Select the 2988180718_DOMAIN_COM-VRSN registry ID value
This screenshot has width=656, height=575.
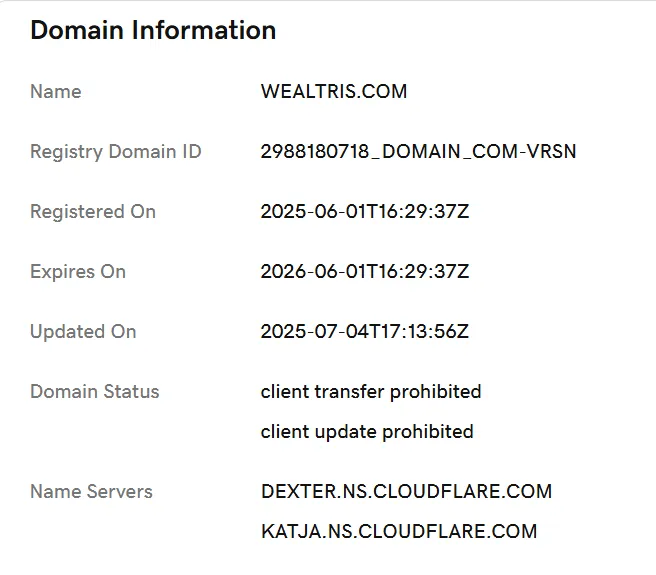pos(418,152)
